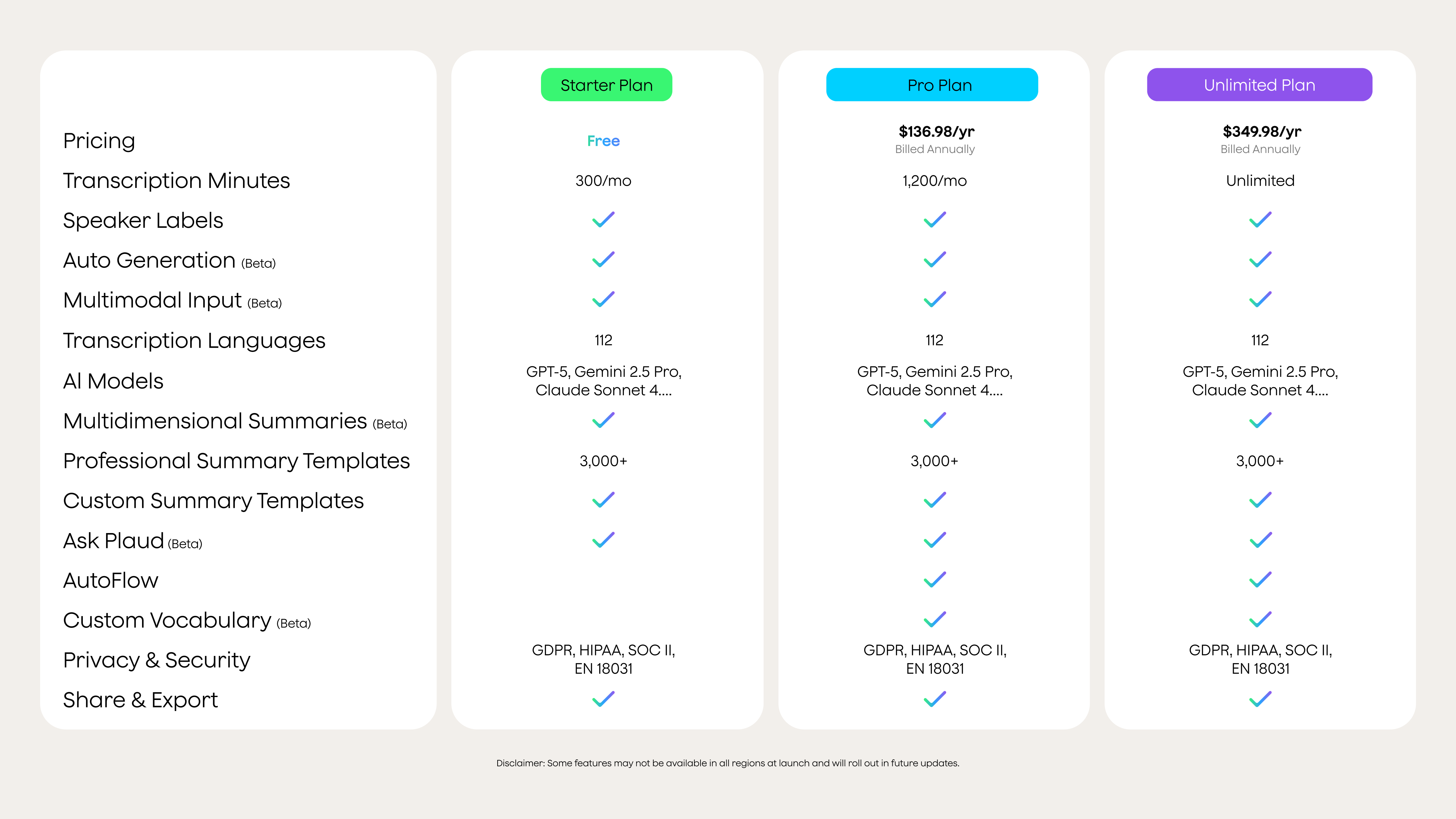Click Pro Plan AutoFlow checkmark
The image size is (1456, 819).
pyautogui.click(x=934, y=580)
